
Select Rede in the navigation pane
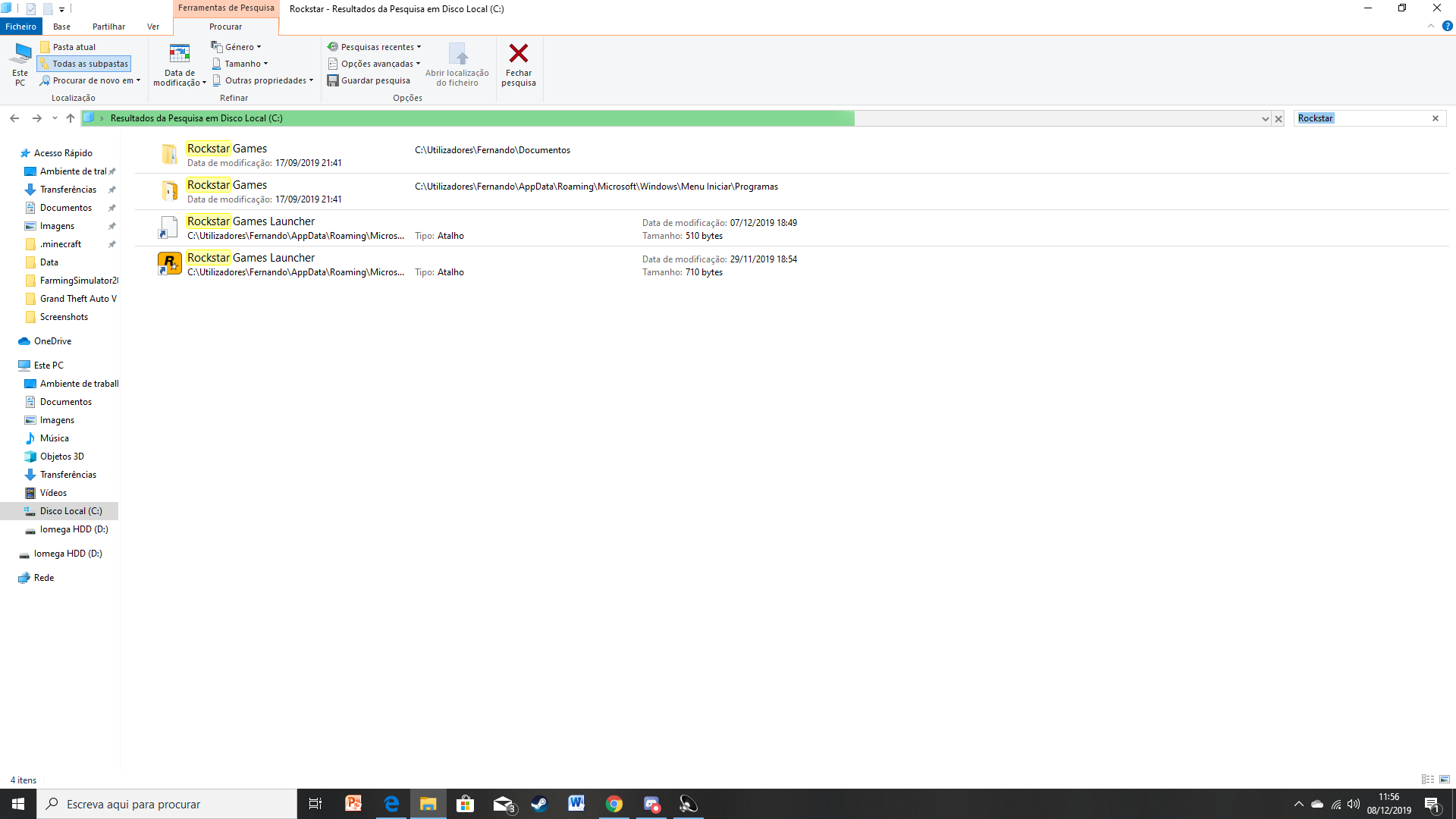44,578
